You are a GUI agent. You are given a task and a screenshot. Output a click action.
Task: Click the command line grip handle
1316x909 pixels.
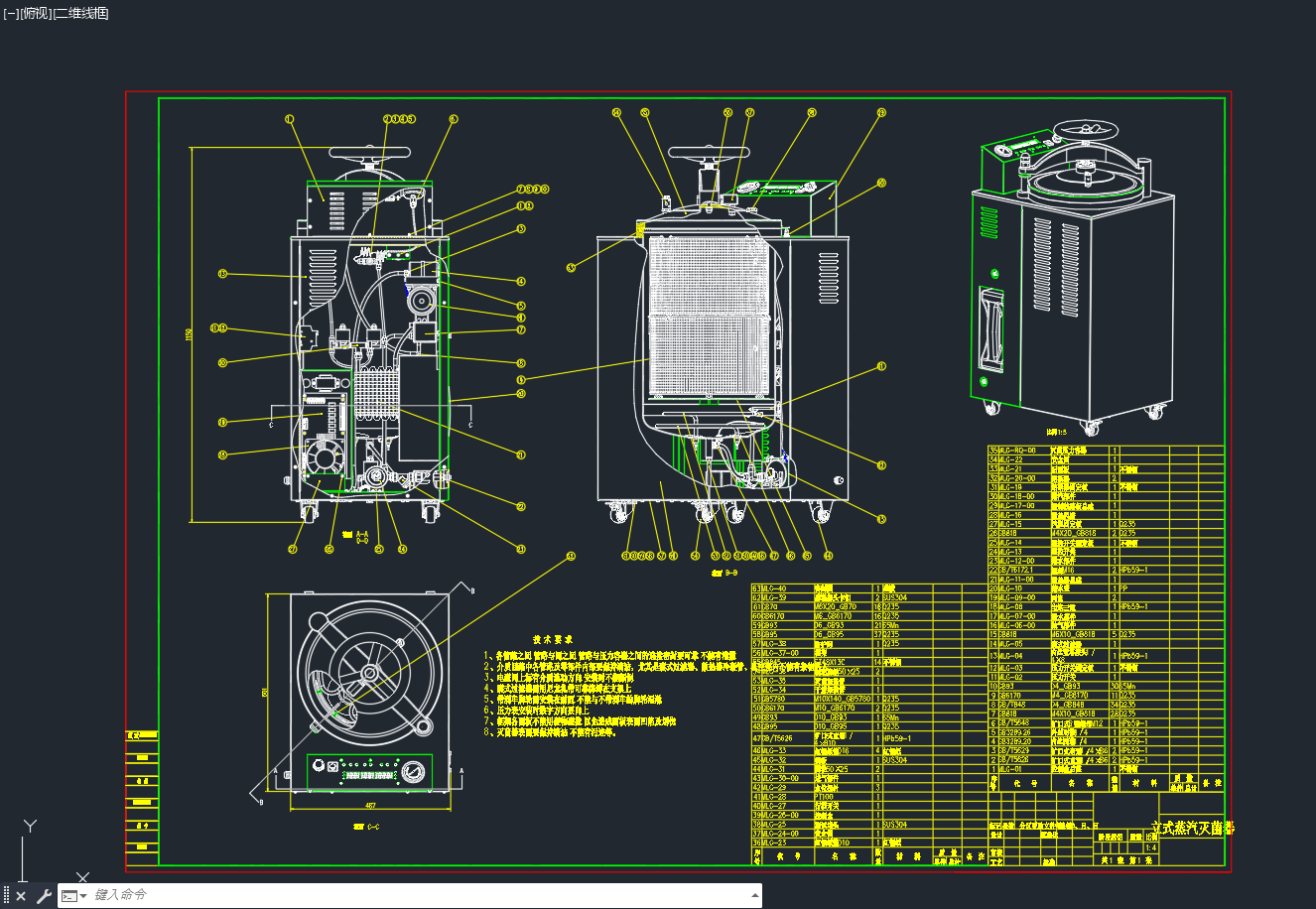click(x=6, y=895)
